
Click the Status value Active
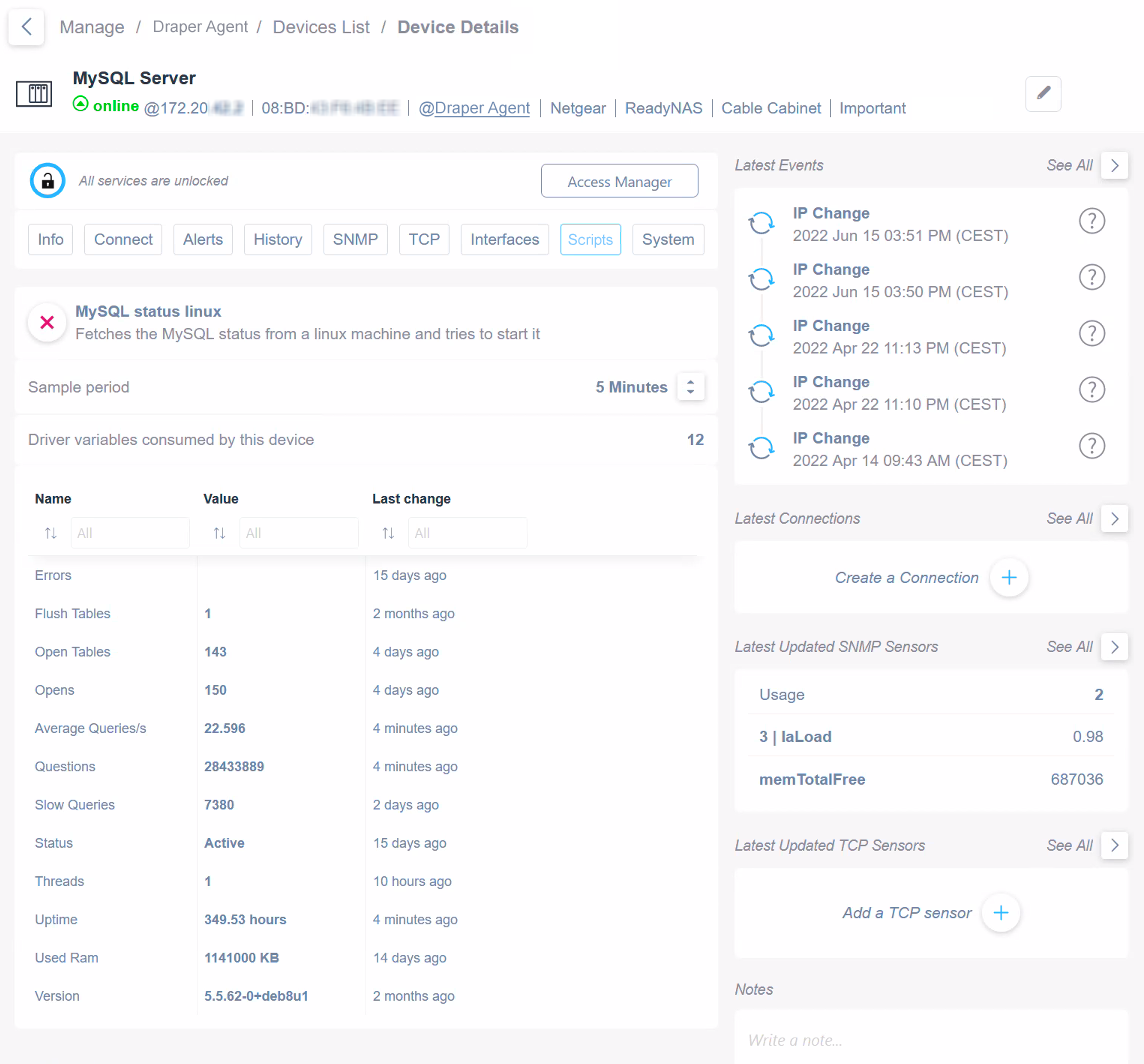click(x=224, y=843)
